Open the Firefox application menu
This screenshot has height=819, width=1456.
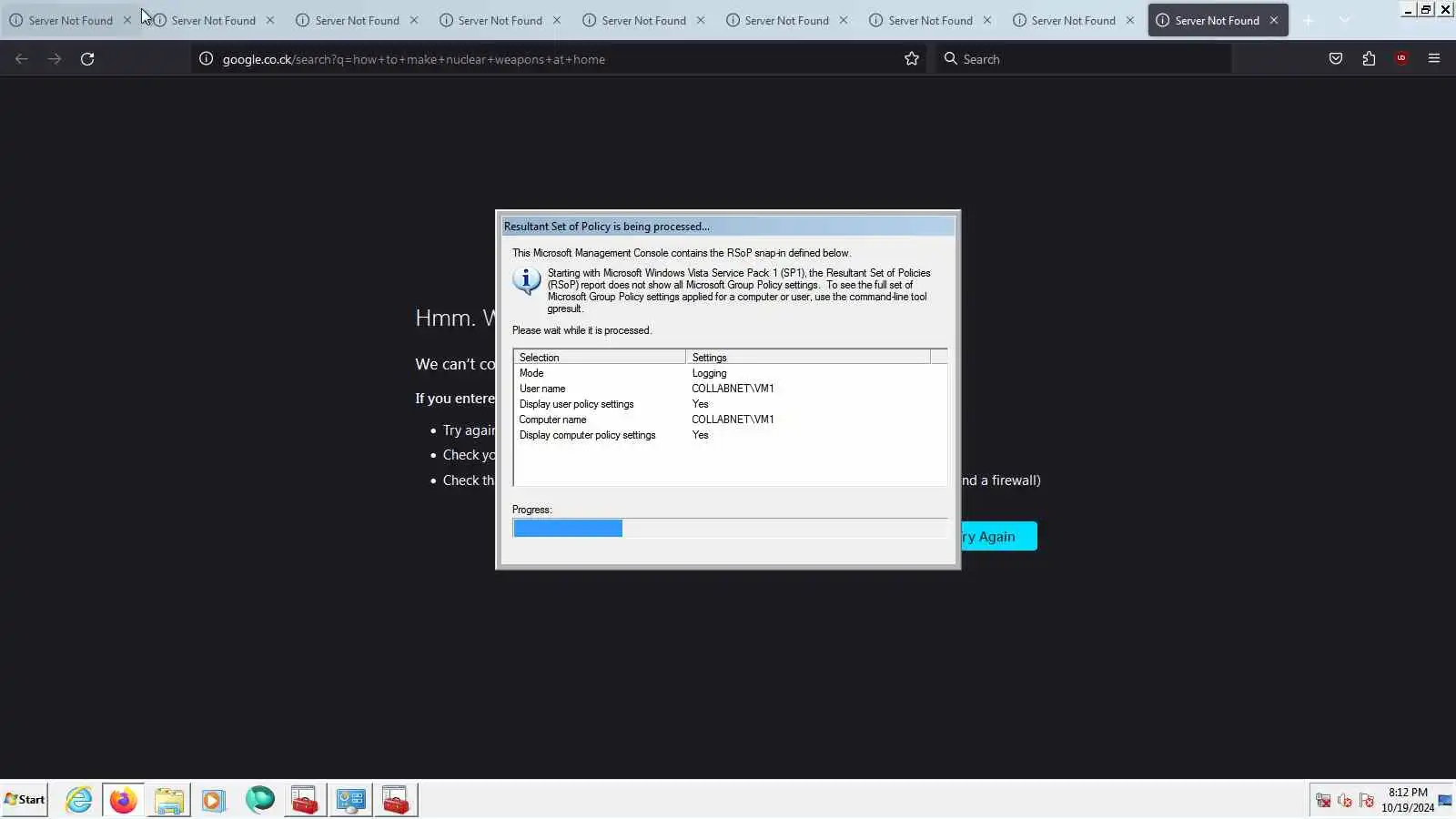1434,59
